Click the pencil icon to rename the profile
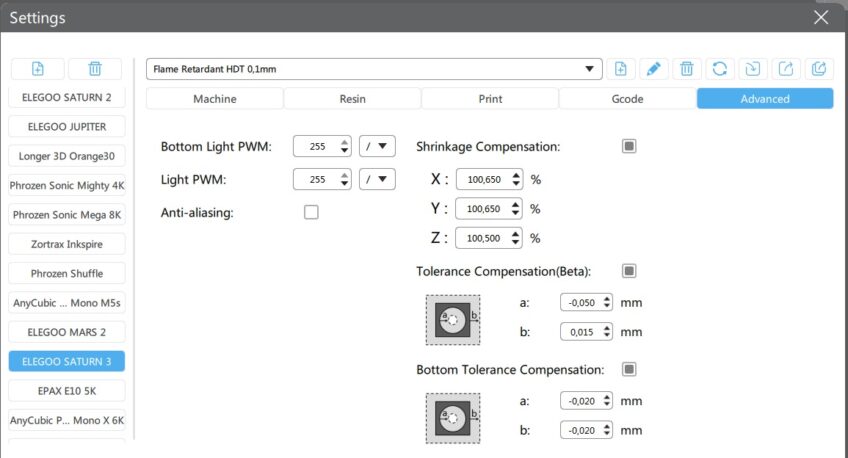848x458 pixels. point(653,69)
